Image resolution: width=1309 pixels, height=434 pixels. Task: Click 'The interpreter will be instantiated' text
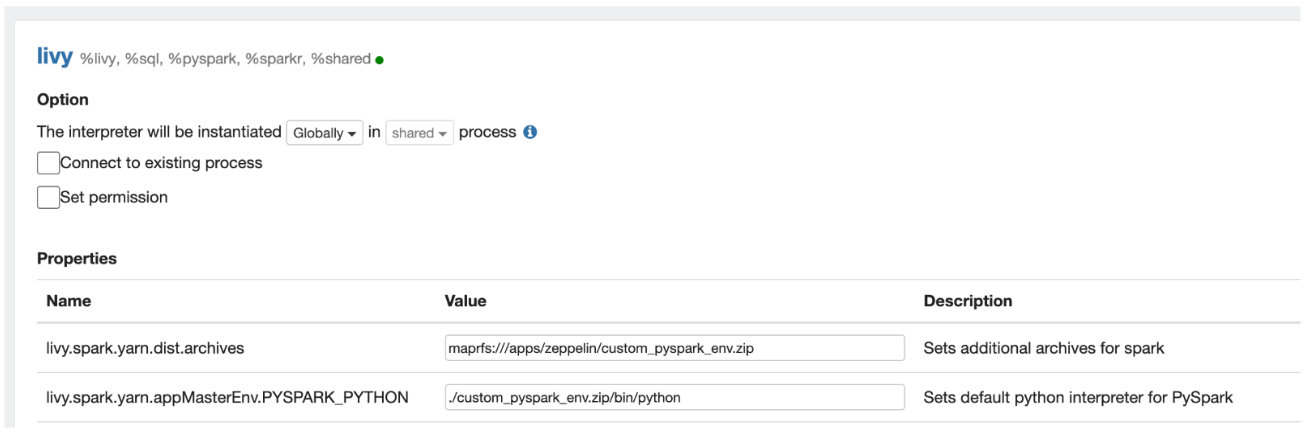[x=159, y=132]
